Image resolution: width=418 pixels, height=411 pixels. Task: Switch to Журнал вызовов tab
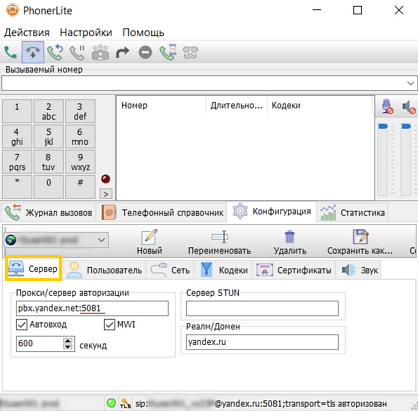pos(49,212)
